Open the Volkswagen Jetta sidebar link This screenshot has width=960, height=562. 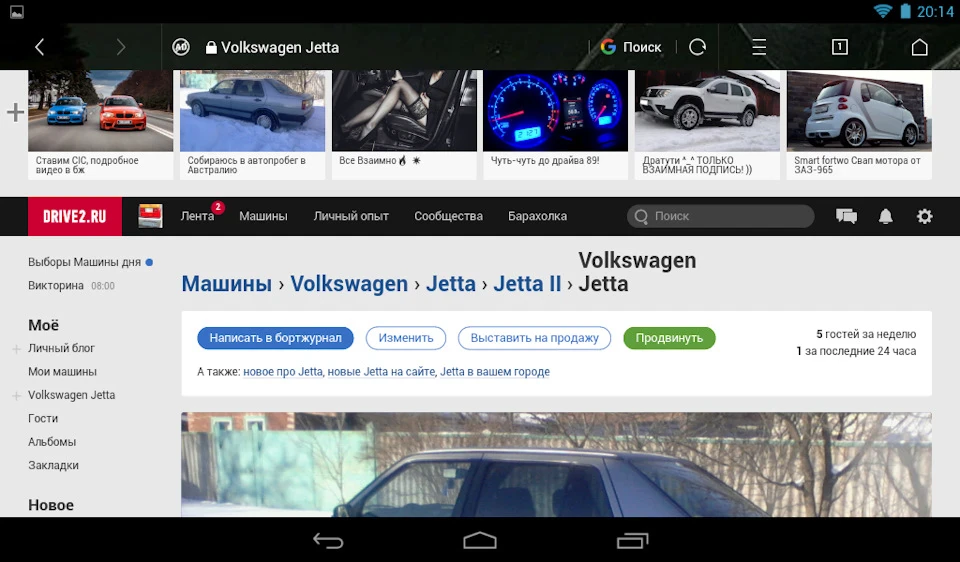(x=72, y=395)
